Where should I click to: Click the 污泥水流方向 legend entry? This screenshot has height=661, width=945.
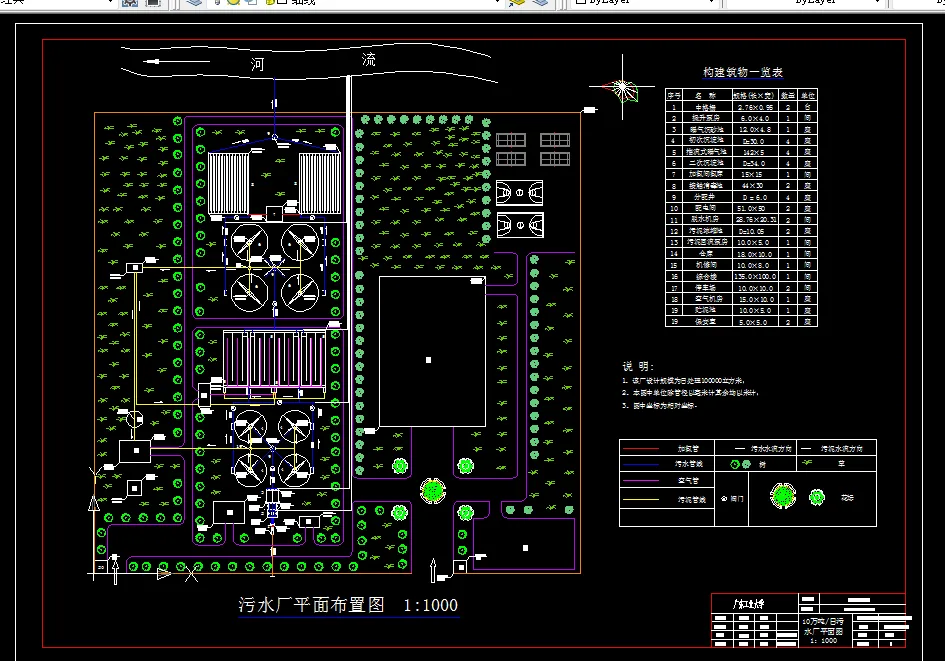pyautogui.click(x=832, y=449)
